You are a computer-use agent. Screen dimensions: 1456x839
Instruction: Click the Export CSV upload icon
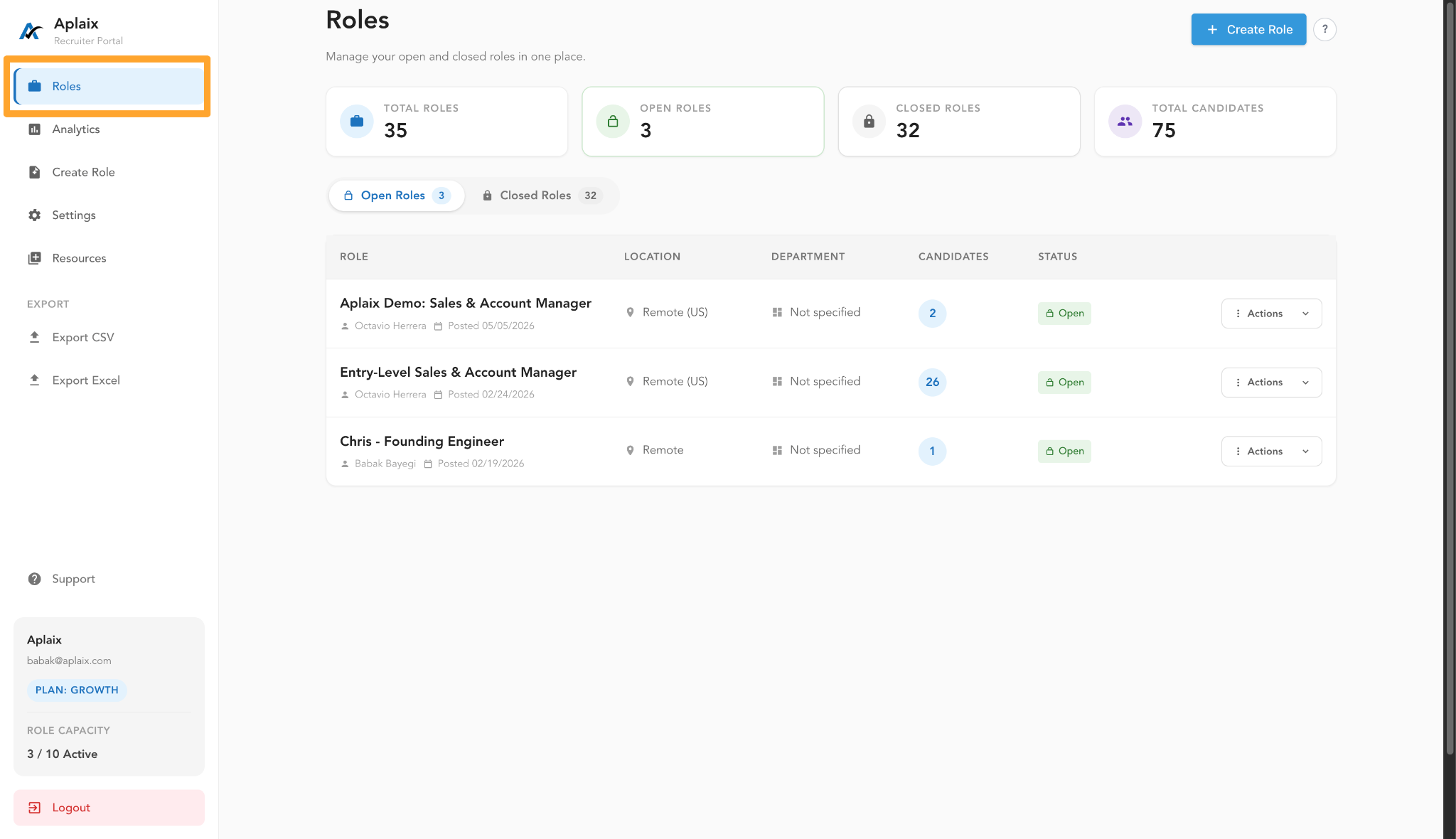tap(34, 337)
